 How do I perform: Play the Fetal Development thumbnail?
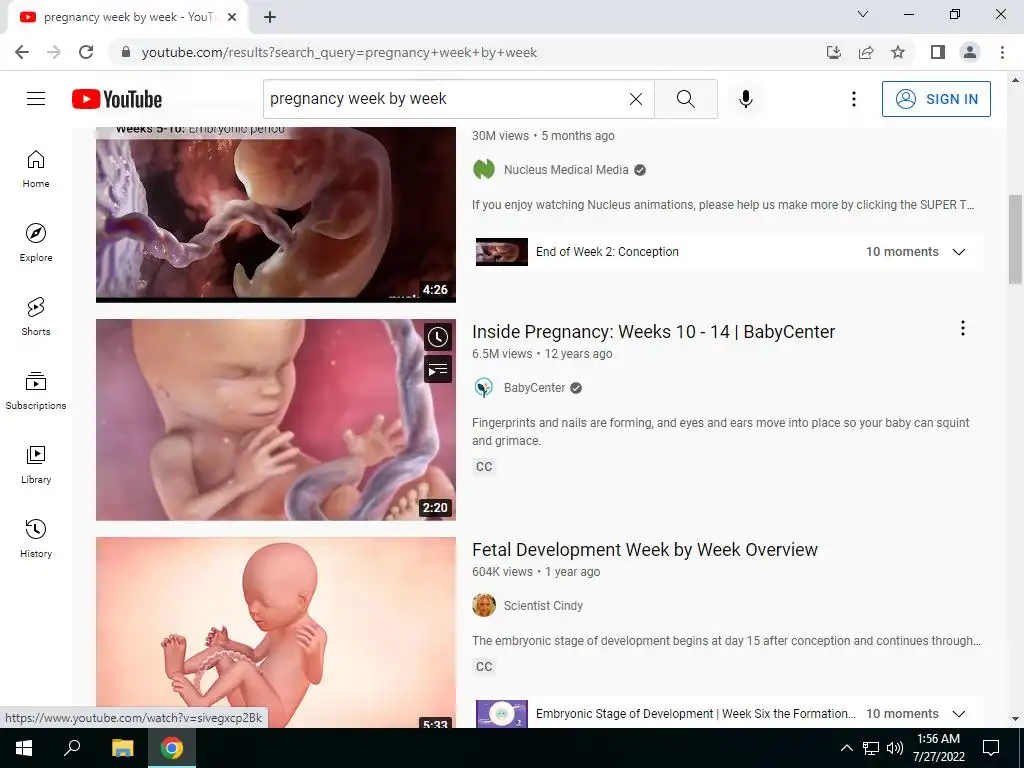[x=276, y=632]
